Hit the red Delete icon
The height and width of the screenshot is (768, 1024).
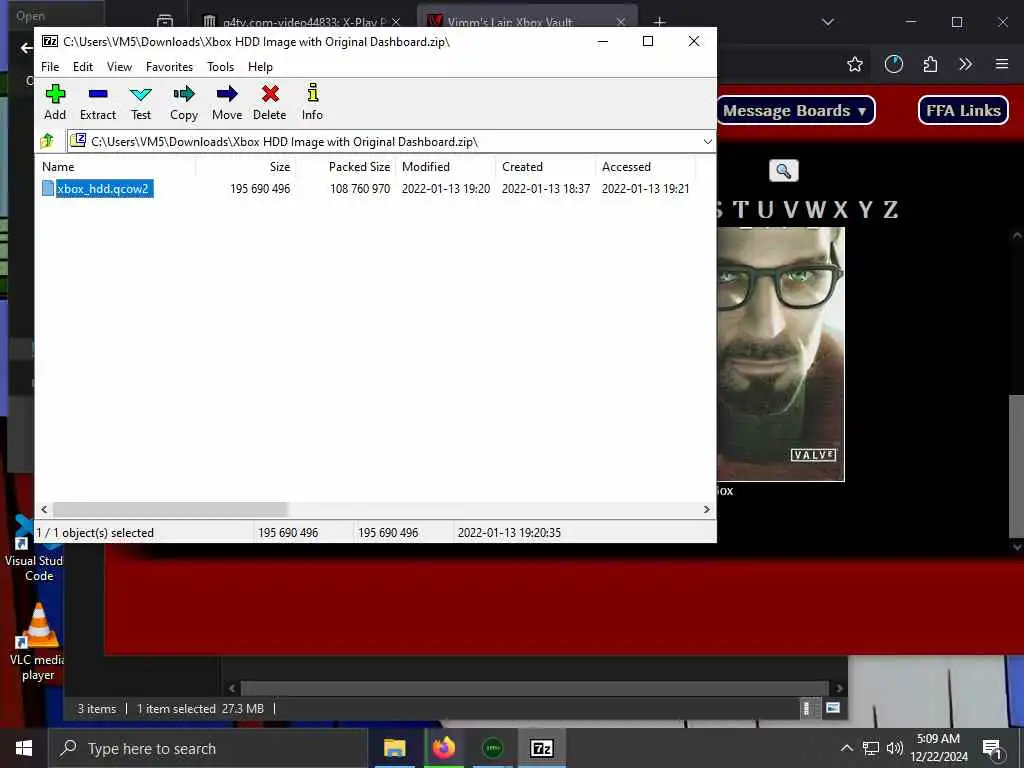[270, 103]
